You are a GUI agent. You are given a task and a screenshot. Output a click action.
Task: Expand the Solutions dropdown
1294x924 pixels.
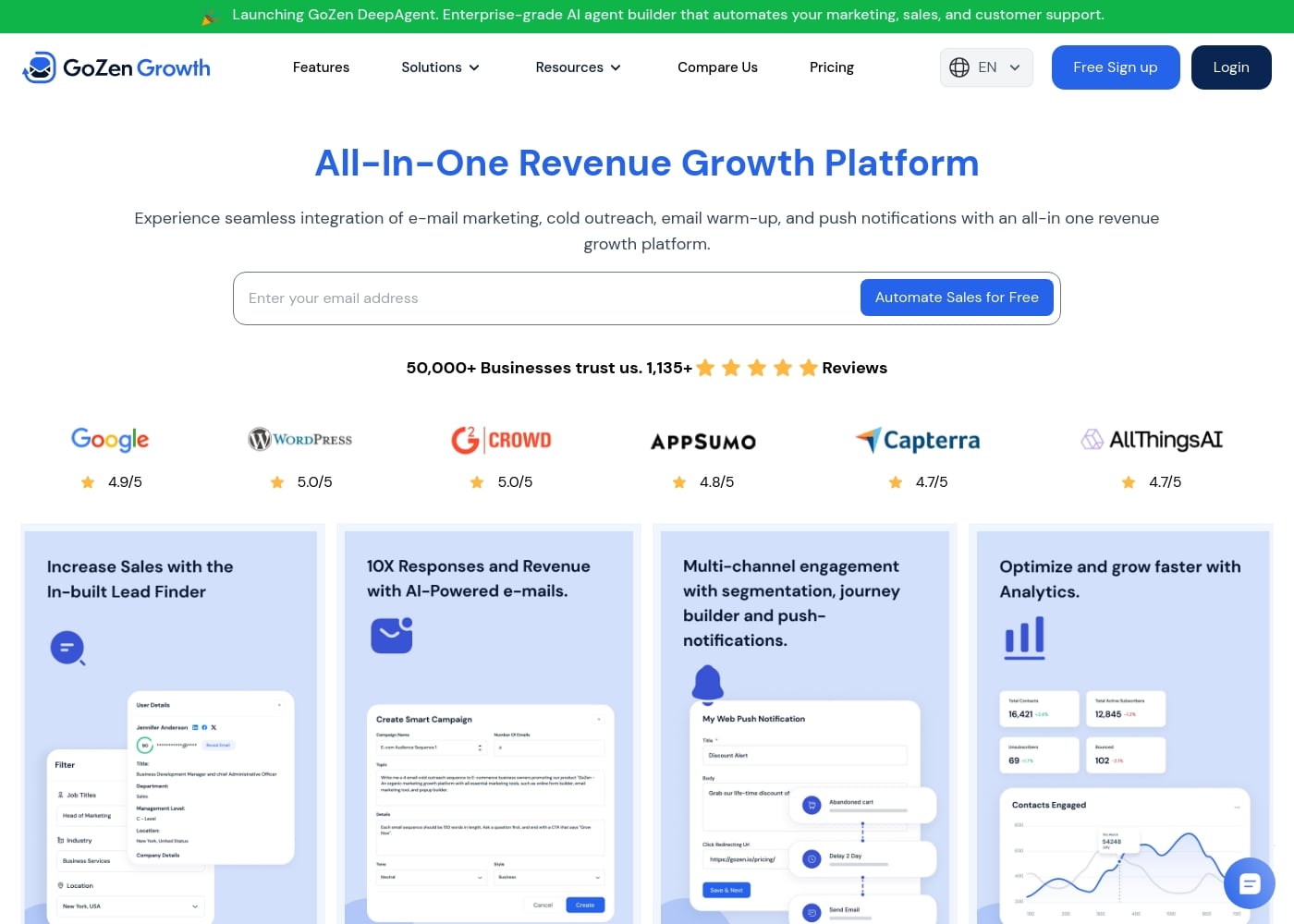[441, 67]
